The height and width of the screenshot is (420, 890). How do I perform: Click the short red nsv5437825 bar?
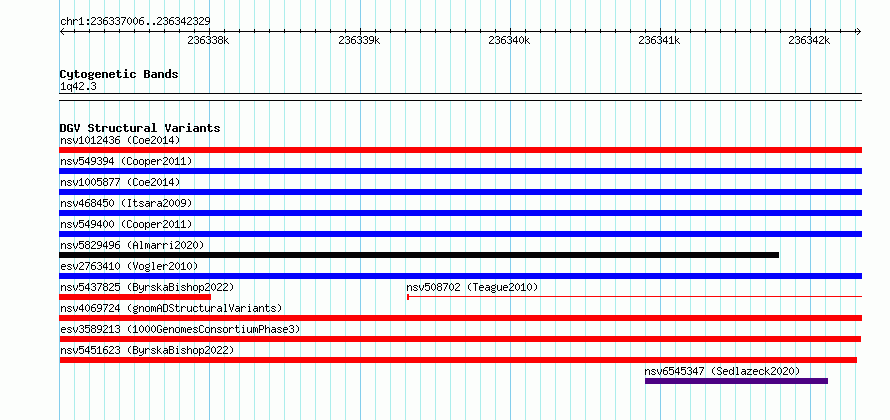(x=135, y=297)
